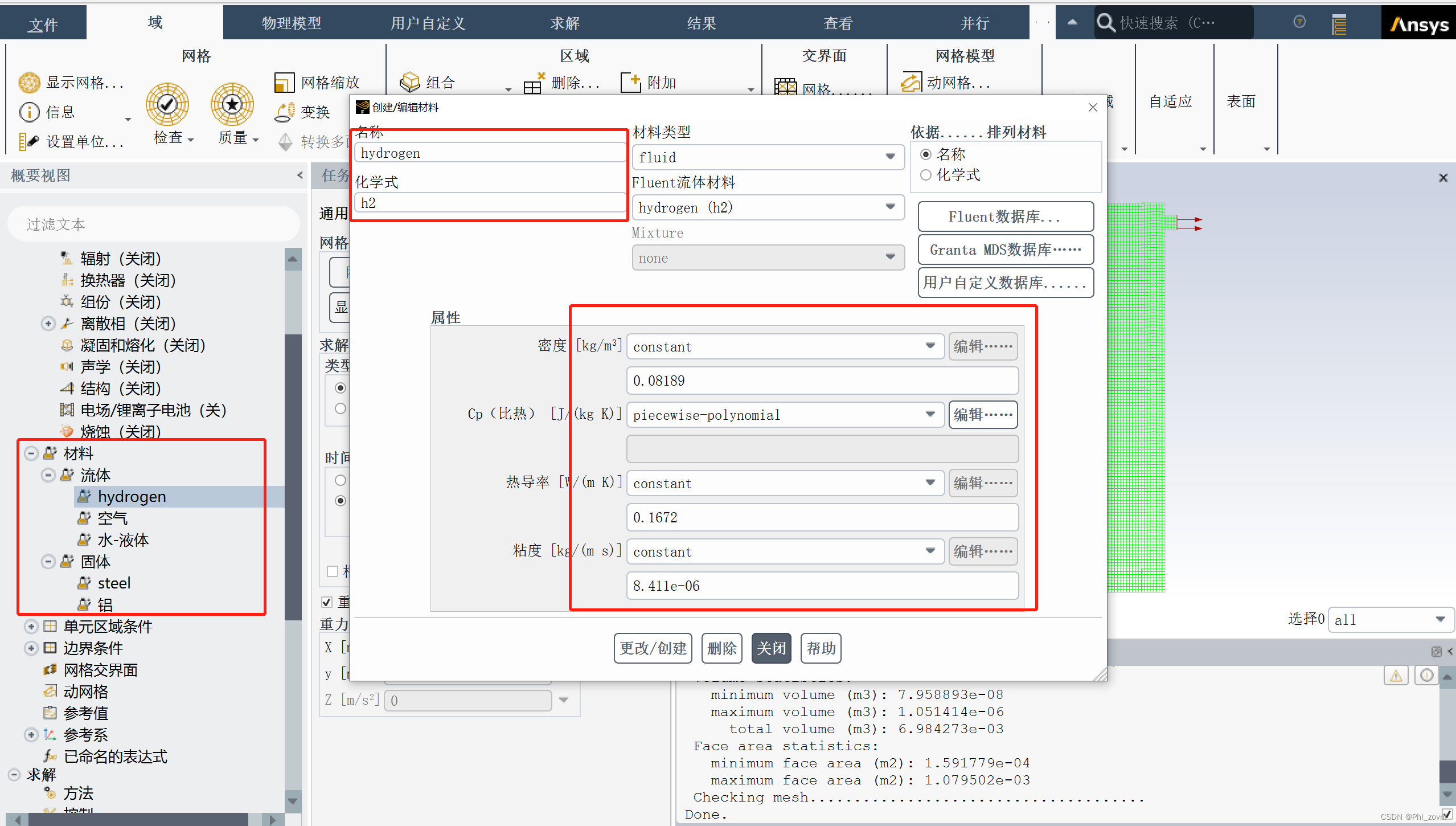Click the 显示网格 (display mesh) icon

click(x=29, y=83)
